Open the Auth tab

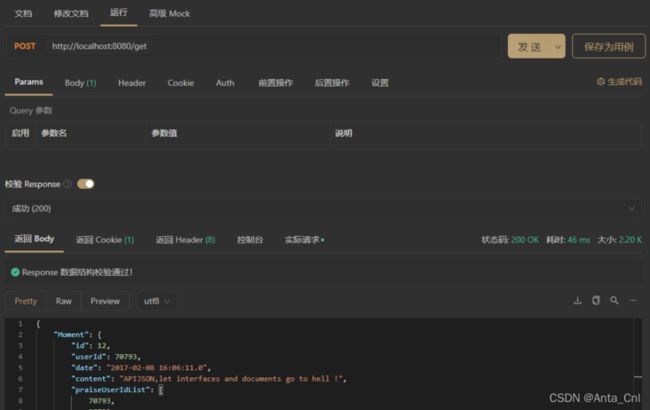click(225, 83)
